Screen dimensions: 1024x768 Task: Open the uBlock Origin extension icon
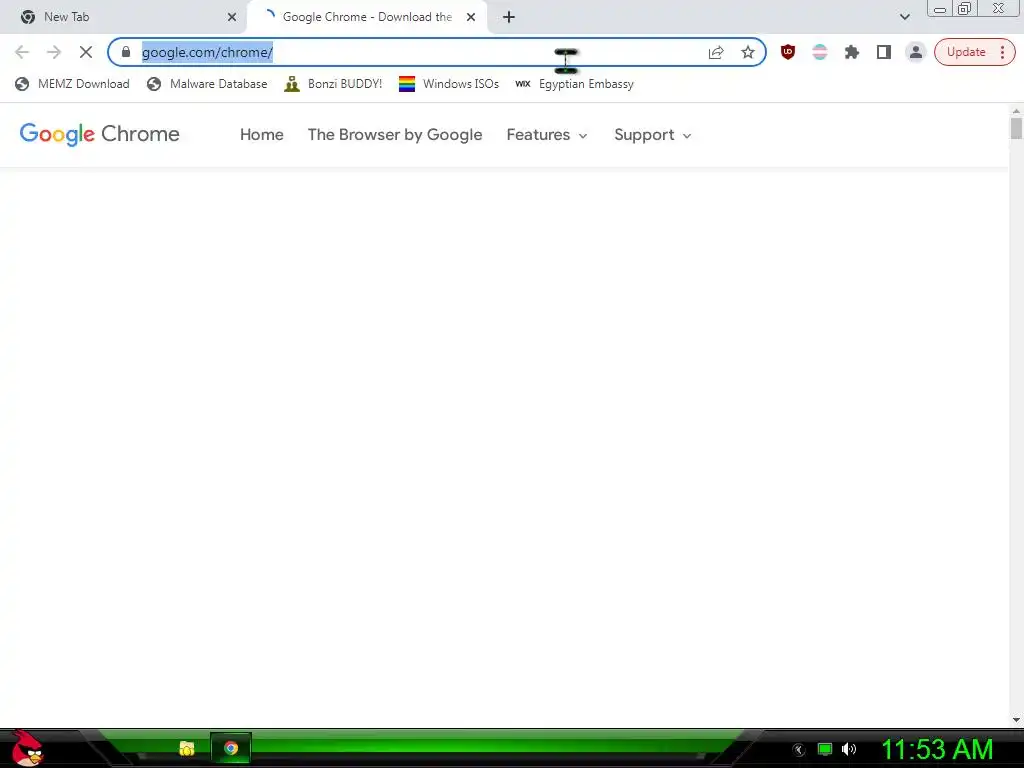(788, 52)
